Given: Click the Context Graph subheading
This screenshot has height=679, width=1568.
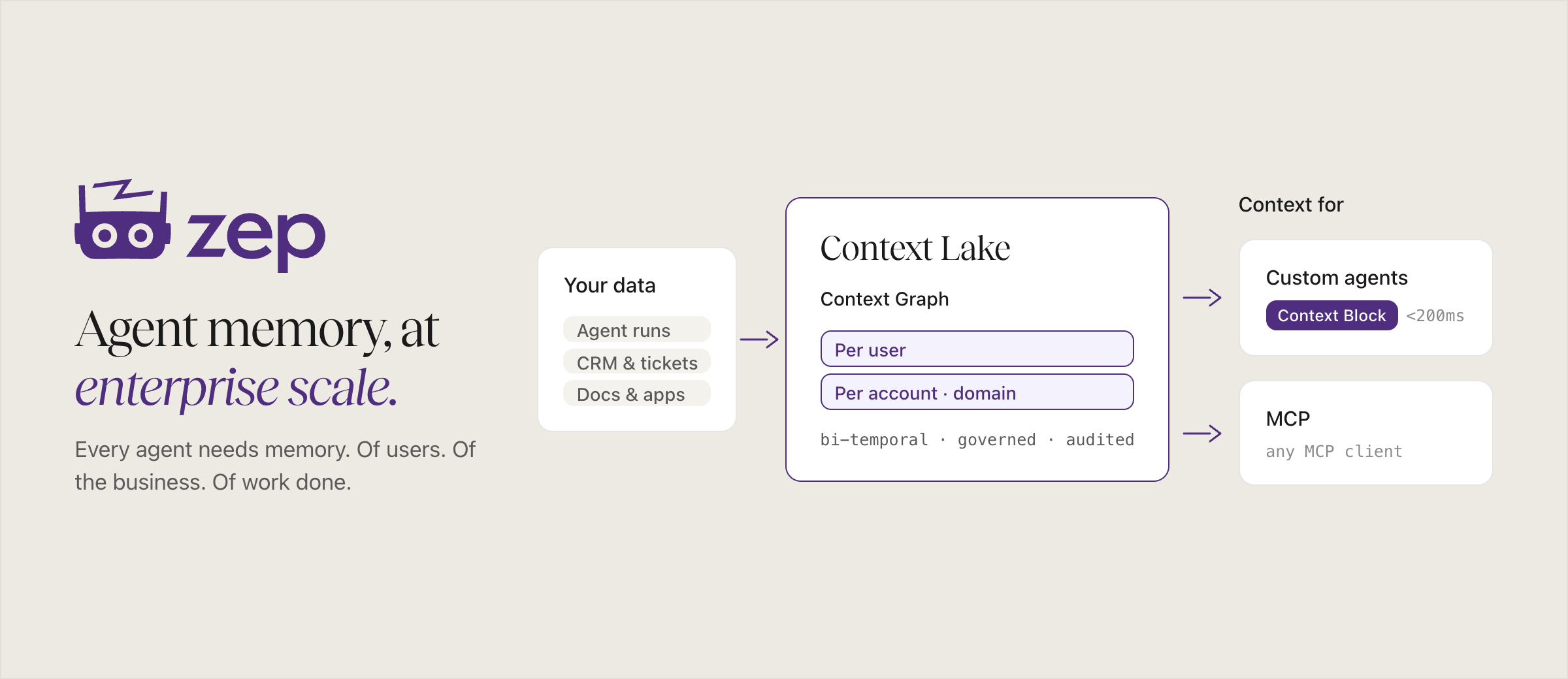Looking at the screenshot, I should [x=885, y=299].
